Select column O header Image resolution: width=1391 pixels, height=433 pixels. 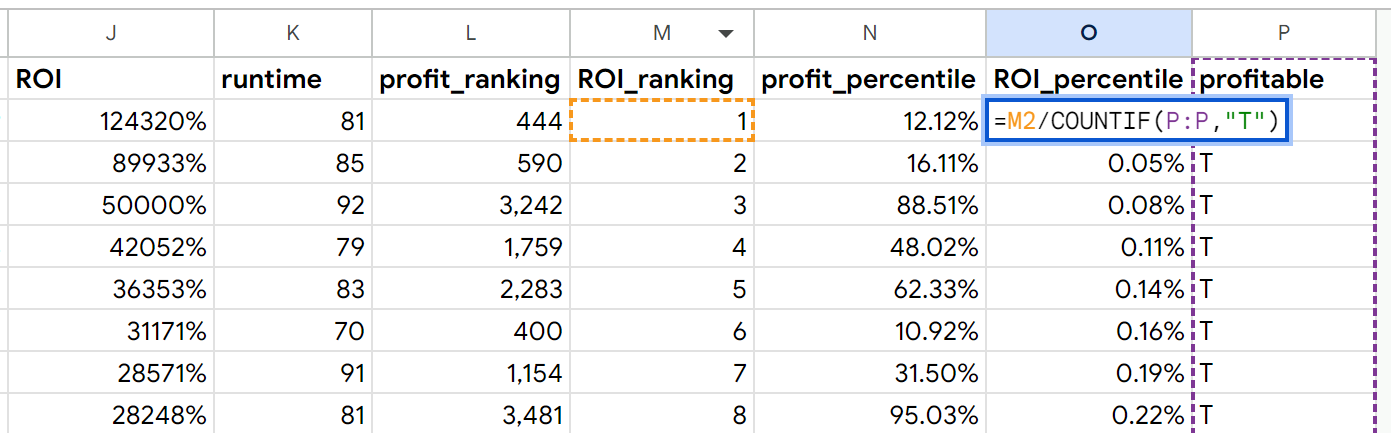pos(1089,33)
